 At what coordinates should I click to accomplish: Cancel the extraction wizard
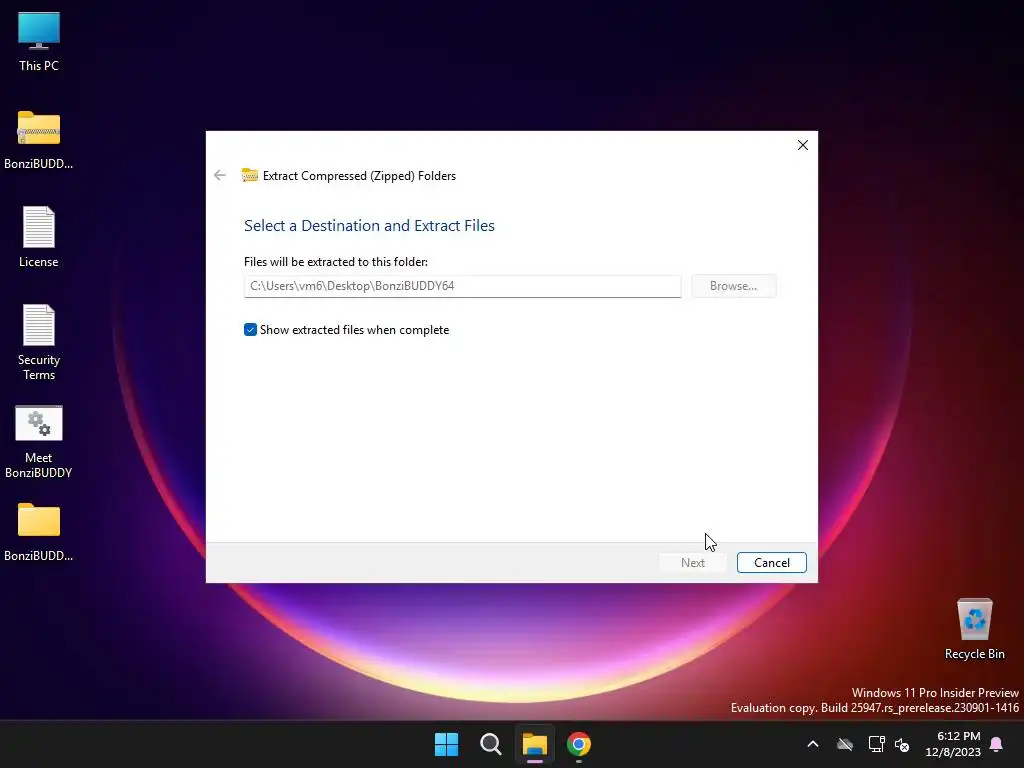tap(772, 563)
